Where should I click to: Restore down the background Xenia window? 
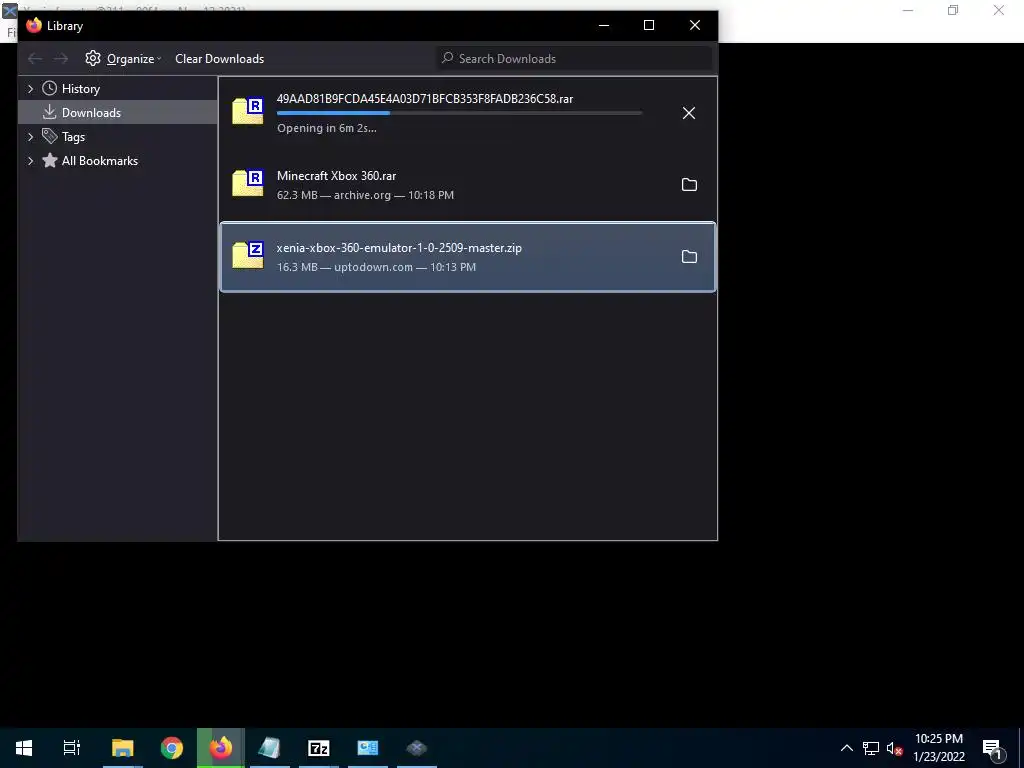953,10
